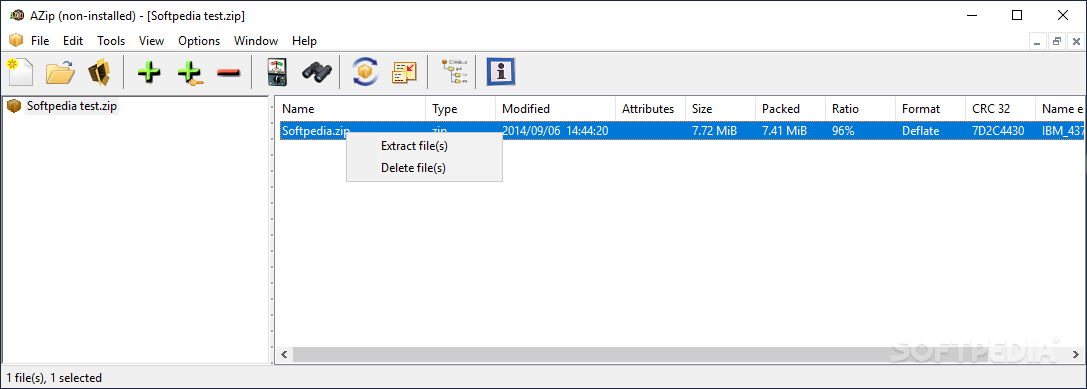
Task: Click the Deflate format cell
Action: click(921, 130)
